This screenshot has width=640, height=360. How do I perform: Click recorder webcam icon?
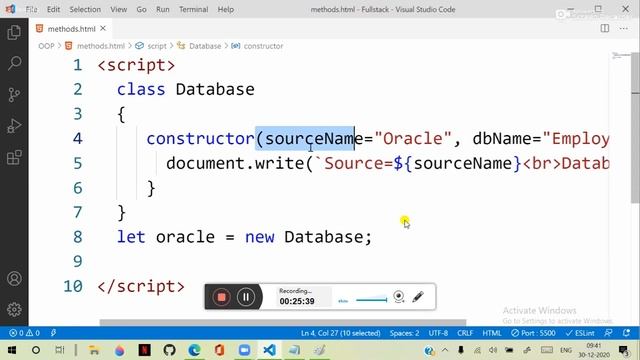click(x=399, y=297)
